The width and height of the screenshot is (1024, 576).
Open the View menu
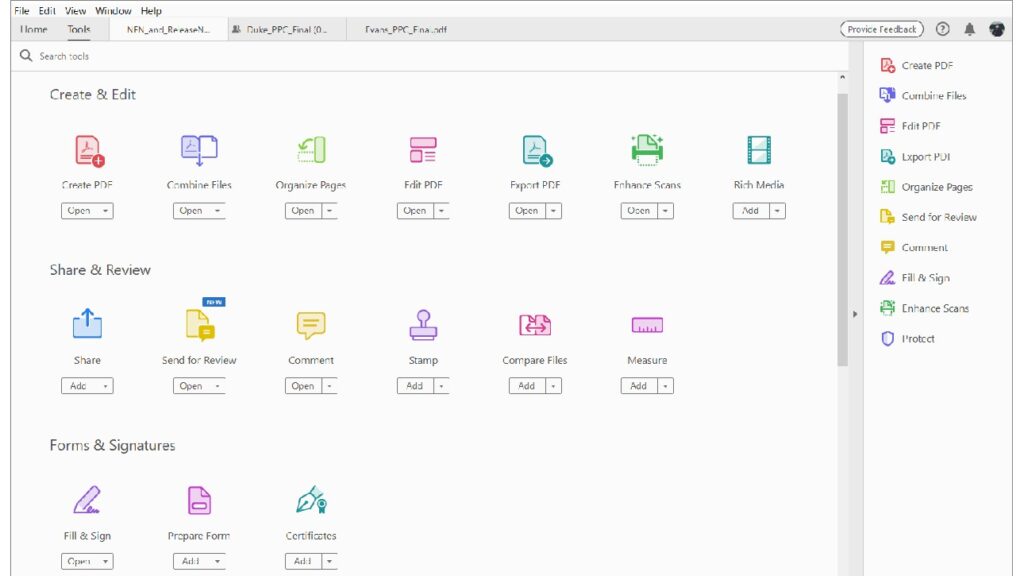(76, 10)
